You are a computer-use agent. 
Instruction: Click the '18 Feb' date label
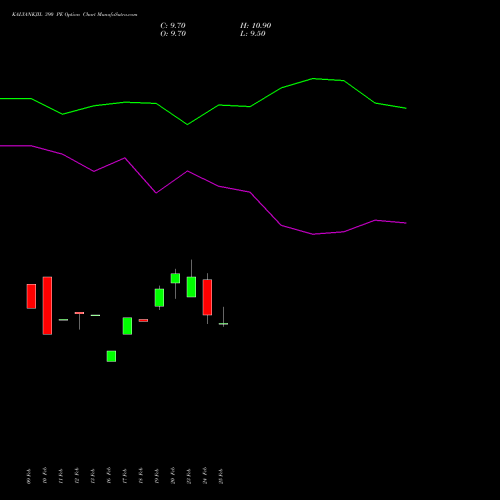pos(141,476)
